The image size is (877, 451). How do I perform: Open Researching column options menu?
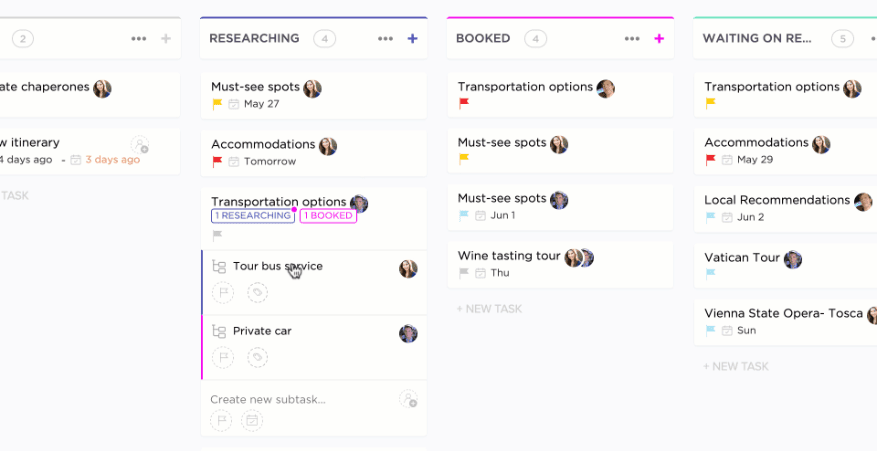click(385, 39)
